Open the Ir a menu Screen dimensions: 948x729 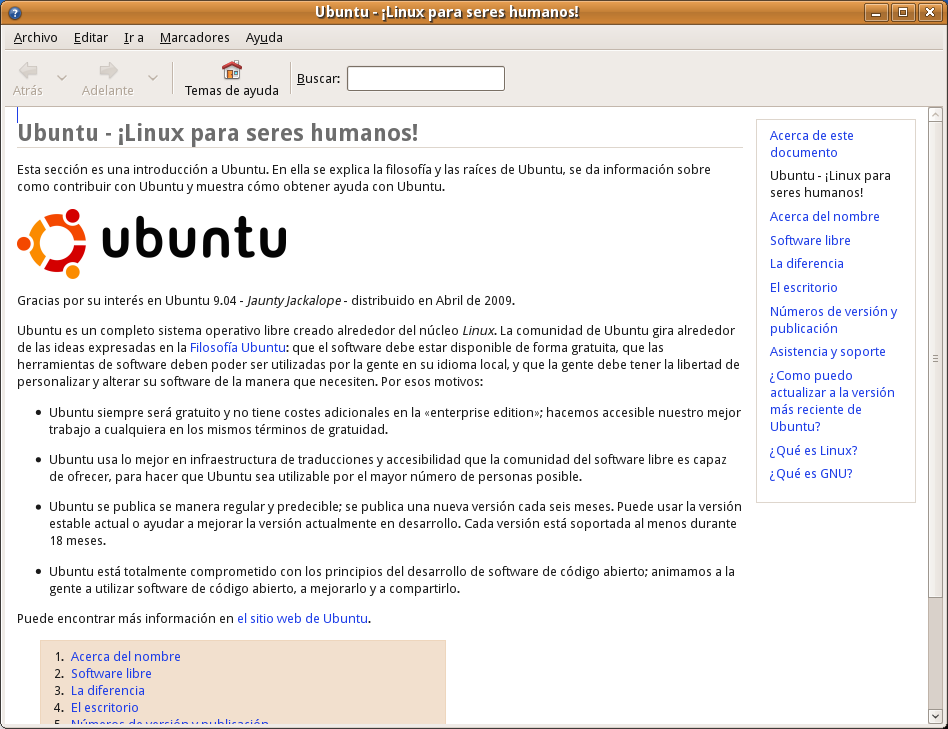[134, 37]
